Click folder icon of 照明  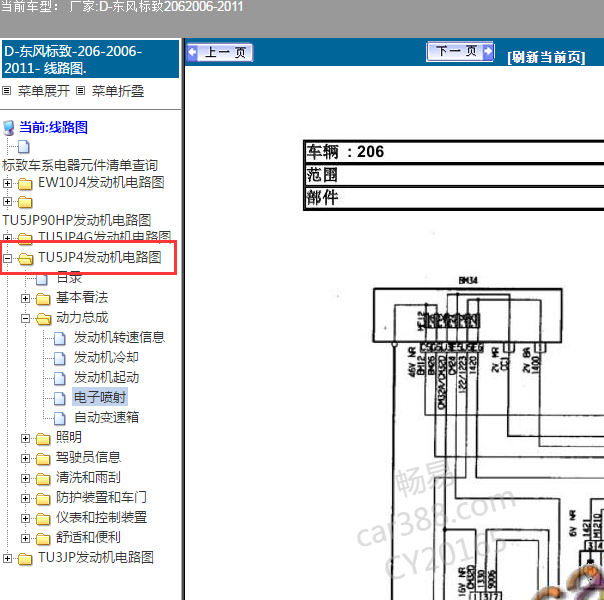click(x=43, y=439)
